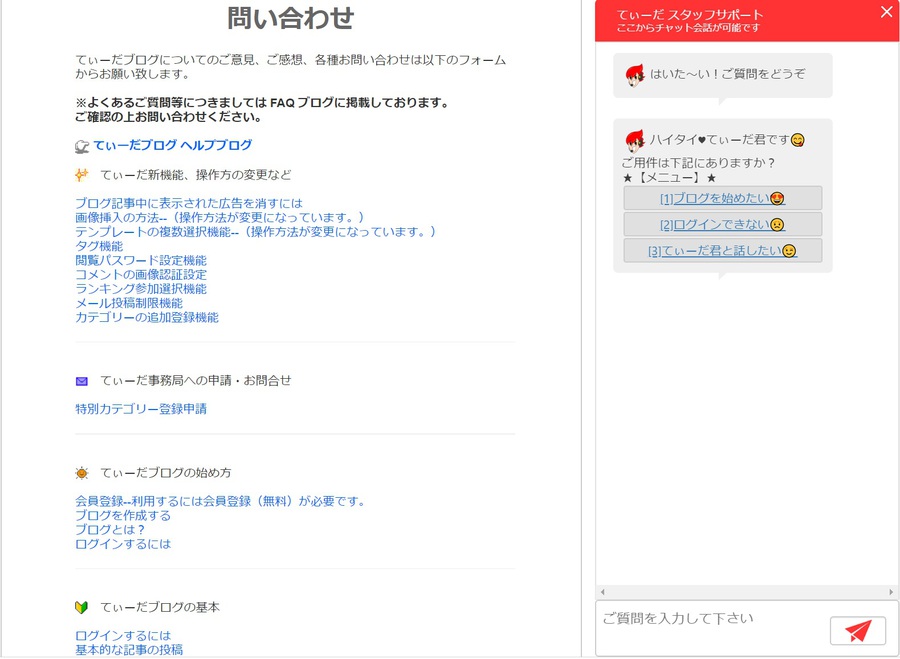The height and width of the screenshot is (659, 900).
Task: Open メール投稿制限機能 link
Action: click(129, 303)
